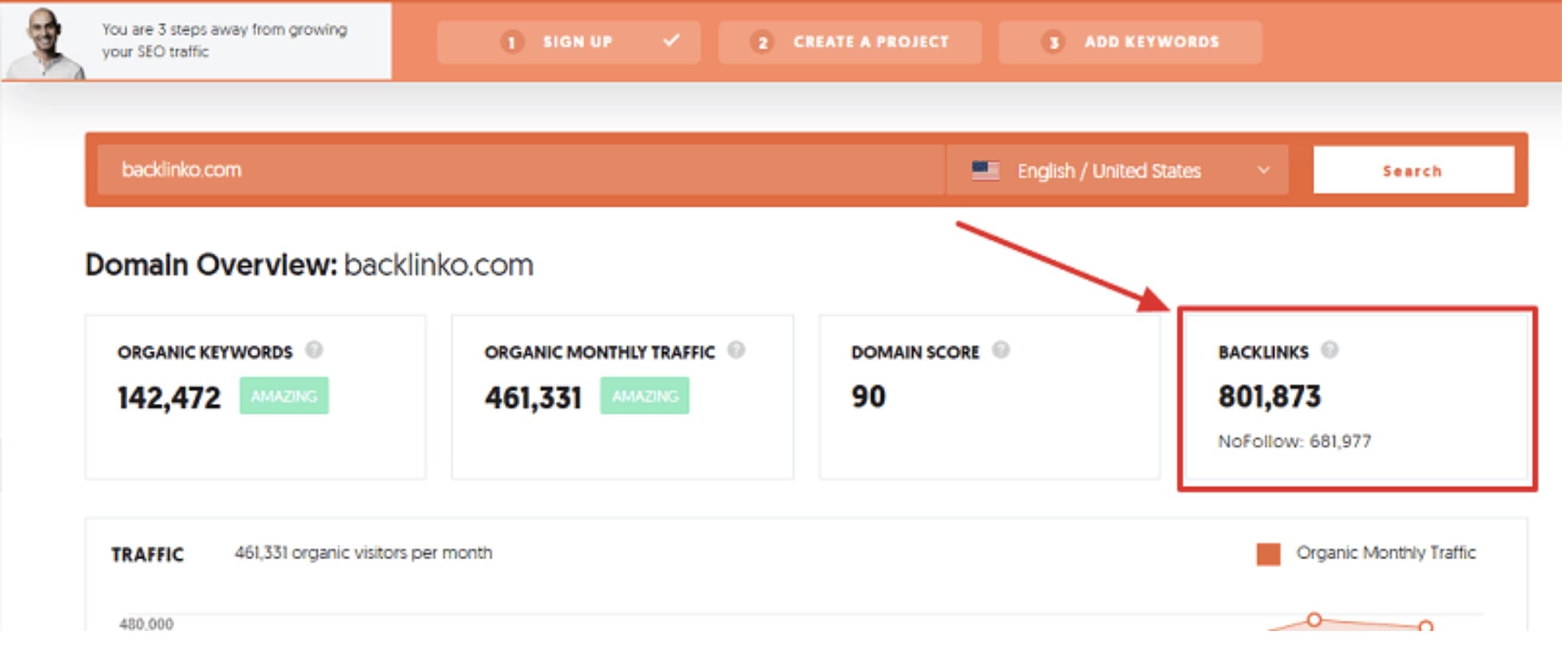Viewport: 1568px width, 656px height.
Task: Click the profile photo in banner
Action: (46, 43)
